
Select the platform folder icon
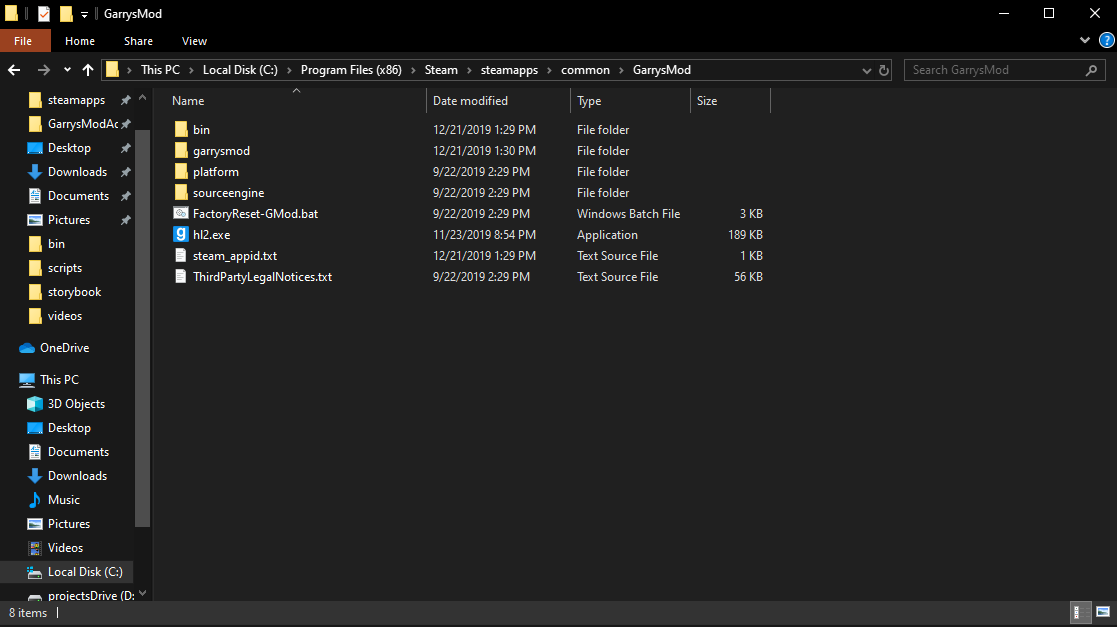tap(181, 172)
